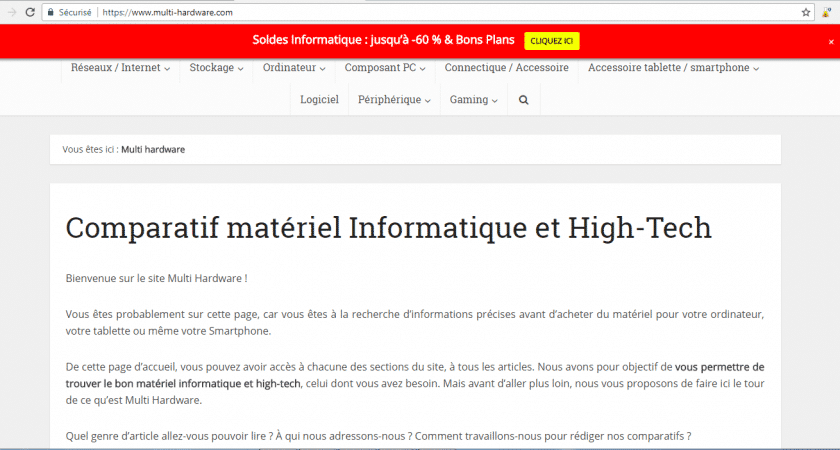Click the browser forward arrow
The width and height of the screenshot is (840, 450).
tap(12, 12)
